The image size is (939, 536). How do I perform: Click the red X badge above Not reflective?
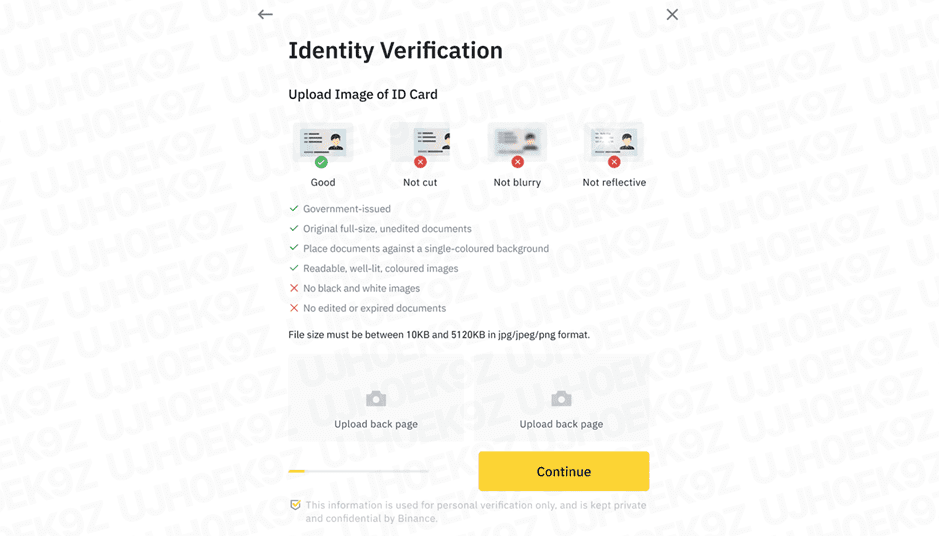point(614,162)
